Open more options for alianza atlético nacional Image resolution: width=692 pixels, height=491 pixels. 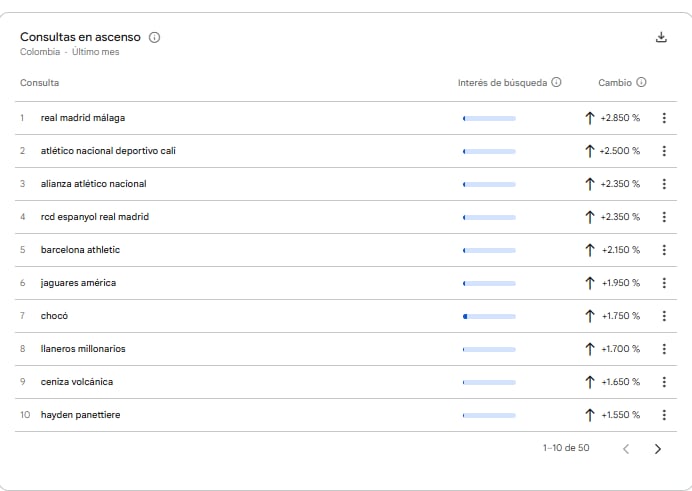click(664, 184)
